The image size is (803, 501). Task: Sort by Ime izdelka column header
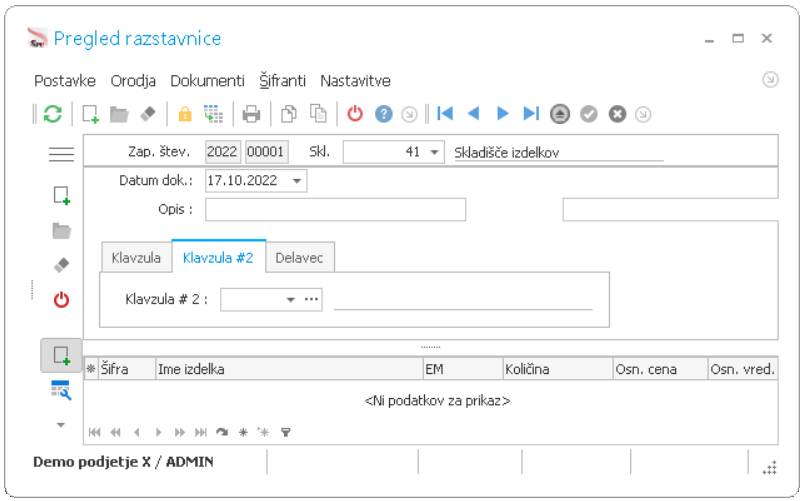(x=289, y=369)
